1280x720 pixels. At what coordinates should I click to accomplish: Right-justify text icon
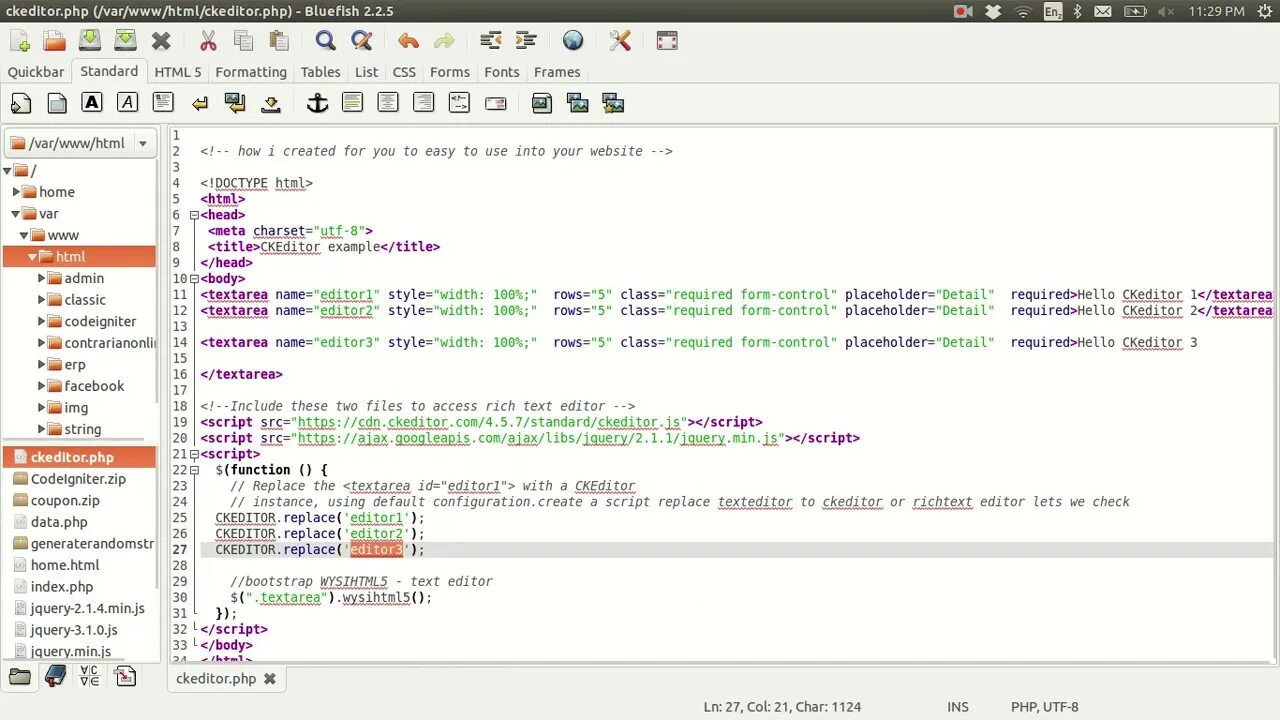click(424, 102)
